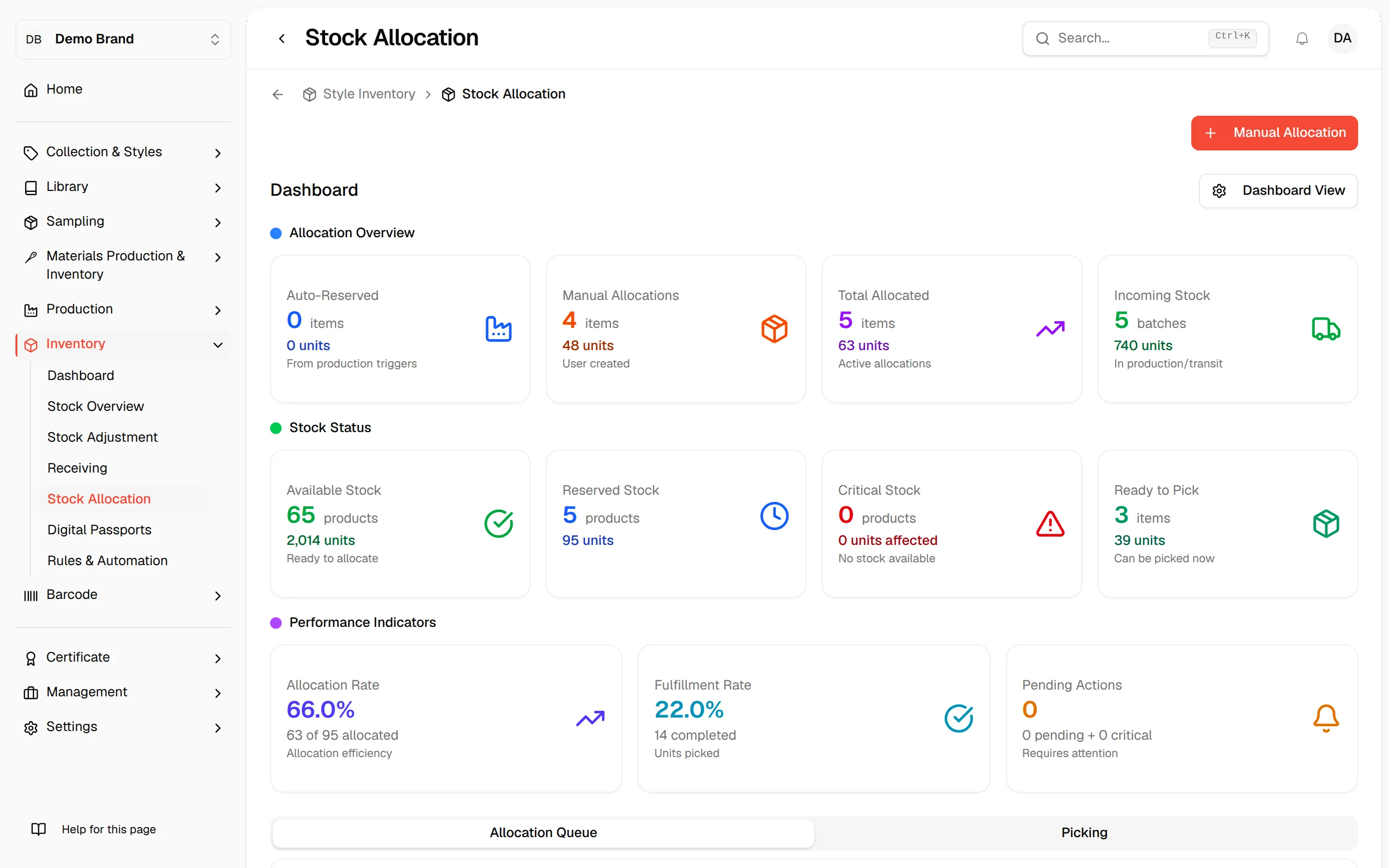Click the Incoming Stock truck icon
Viewport: 1389px width, 868px height.
click(x=1326, y=329)
